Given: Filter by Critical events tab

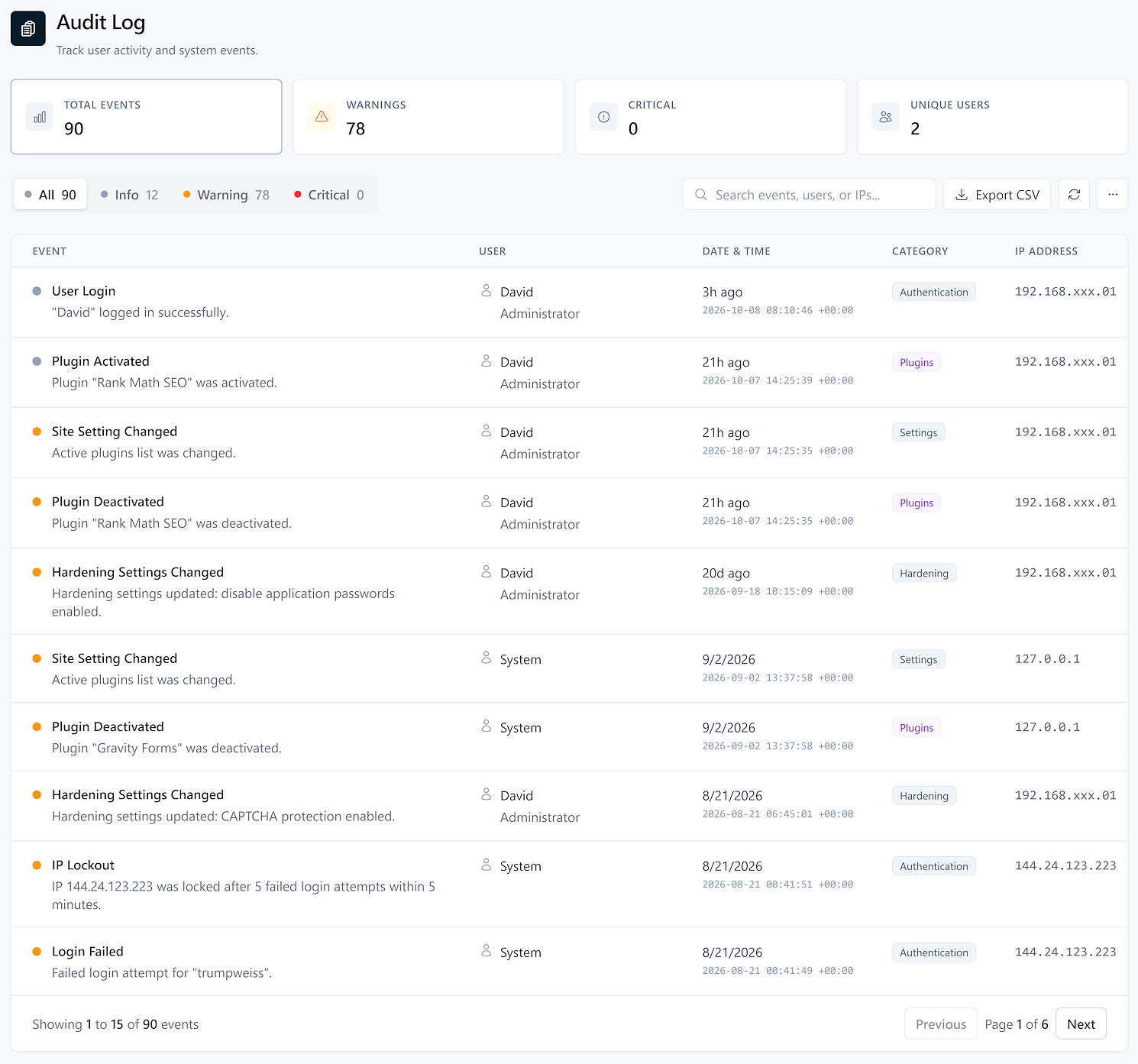Looking at the screenshot, I should point(329,195).
